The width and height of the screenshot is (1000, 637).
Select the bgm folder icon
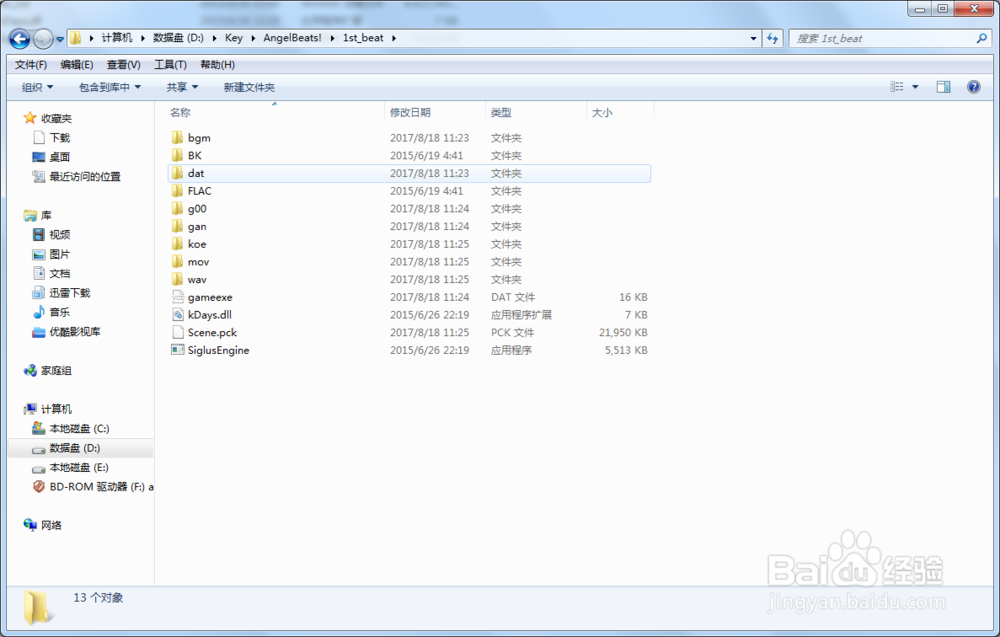[x=177, y=137]
